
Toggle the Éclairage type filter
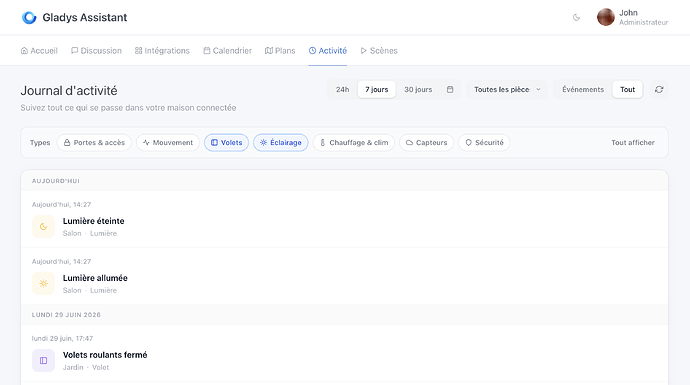point(280,143)
